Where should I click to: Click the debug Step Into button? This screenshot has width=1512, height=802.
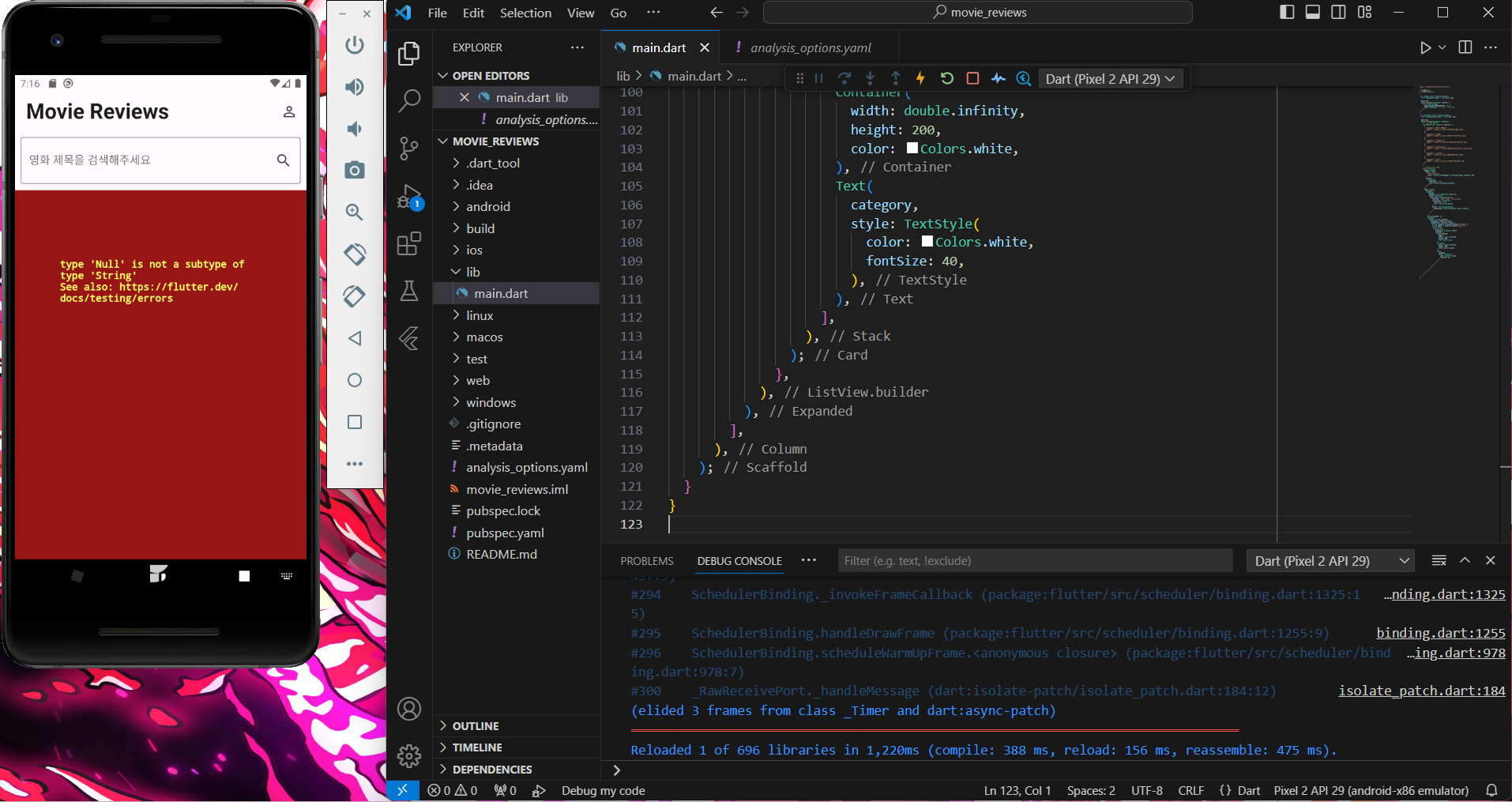point(870,78)
